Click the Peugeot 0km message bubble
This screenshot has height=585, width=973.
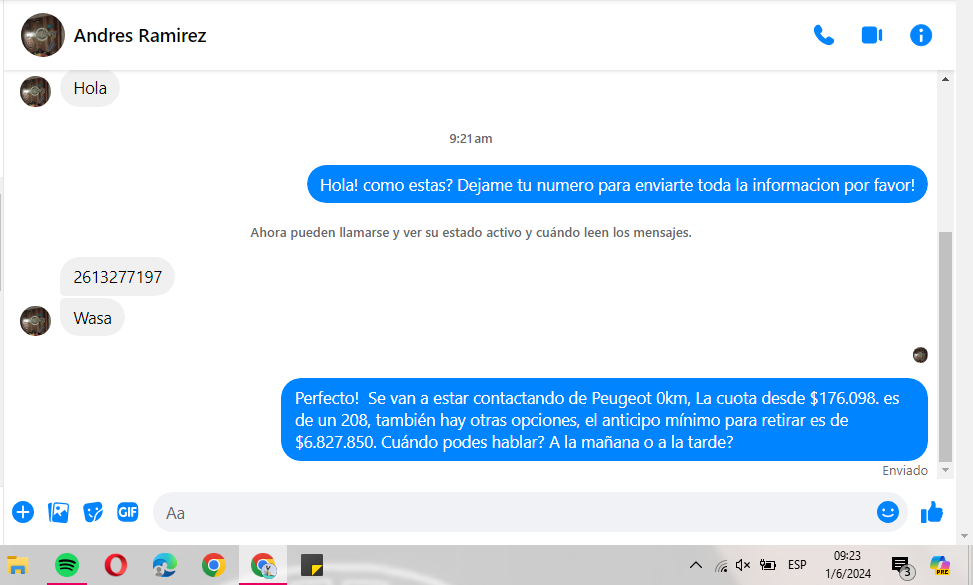tap(604, 420)
